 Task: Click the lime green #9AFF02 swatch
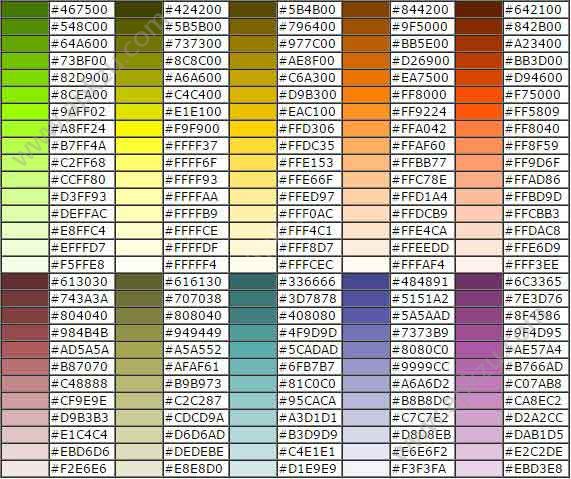[x=25, y=111]
